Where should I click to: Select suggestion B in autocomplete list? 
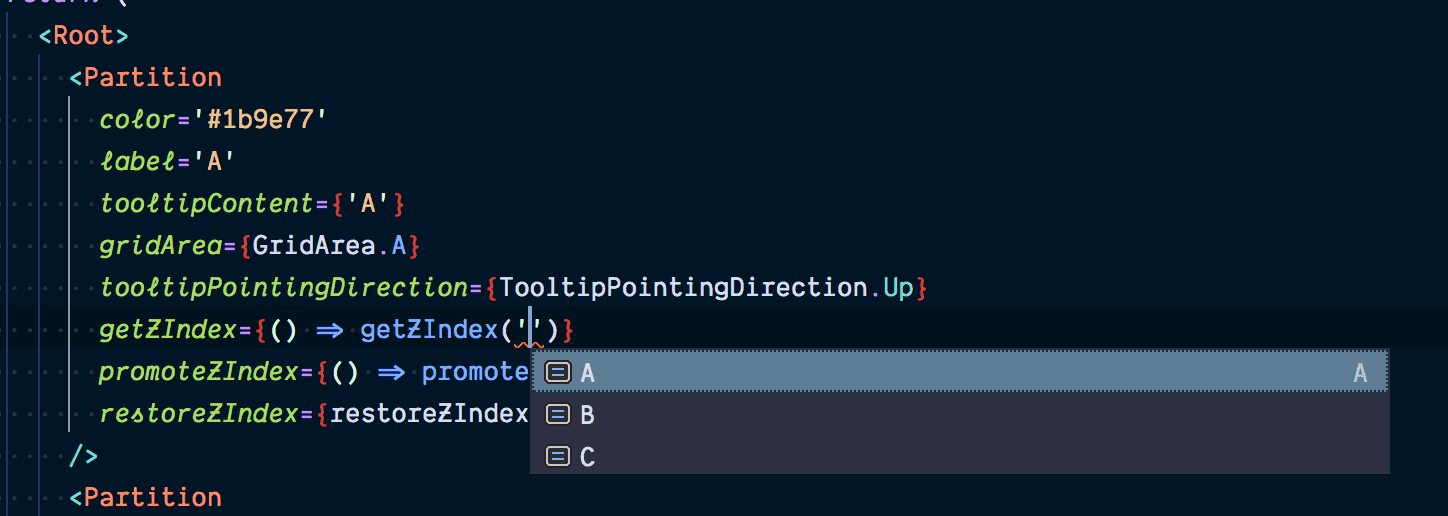coord(959,414)
